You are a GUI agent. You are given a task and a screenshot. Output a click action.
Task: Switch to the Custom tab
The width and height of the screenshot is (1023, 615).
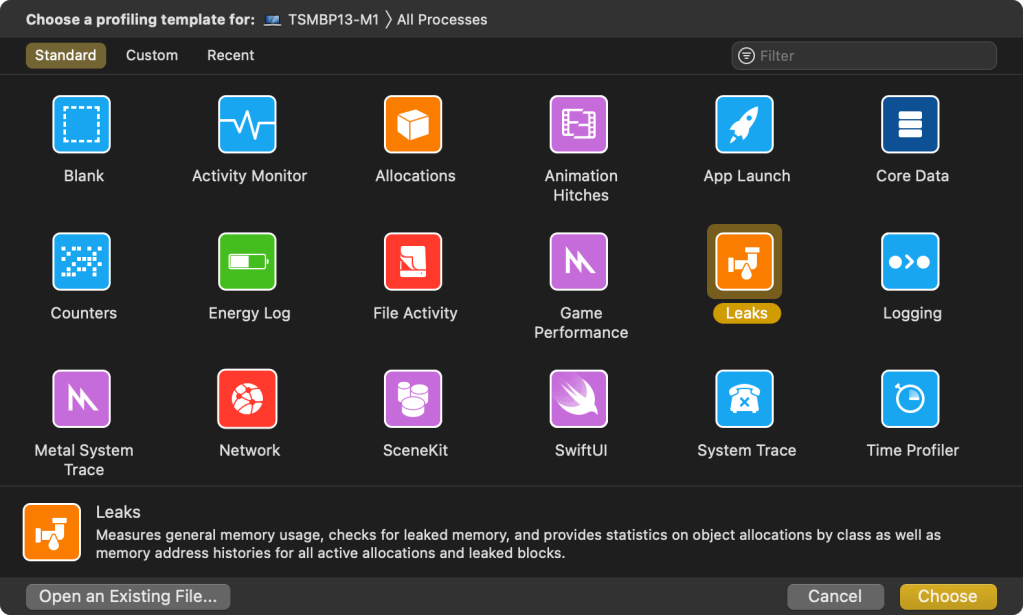[x=152, y=56]
